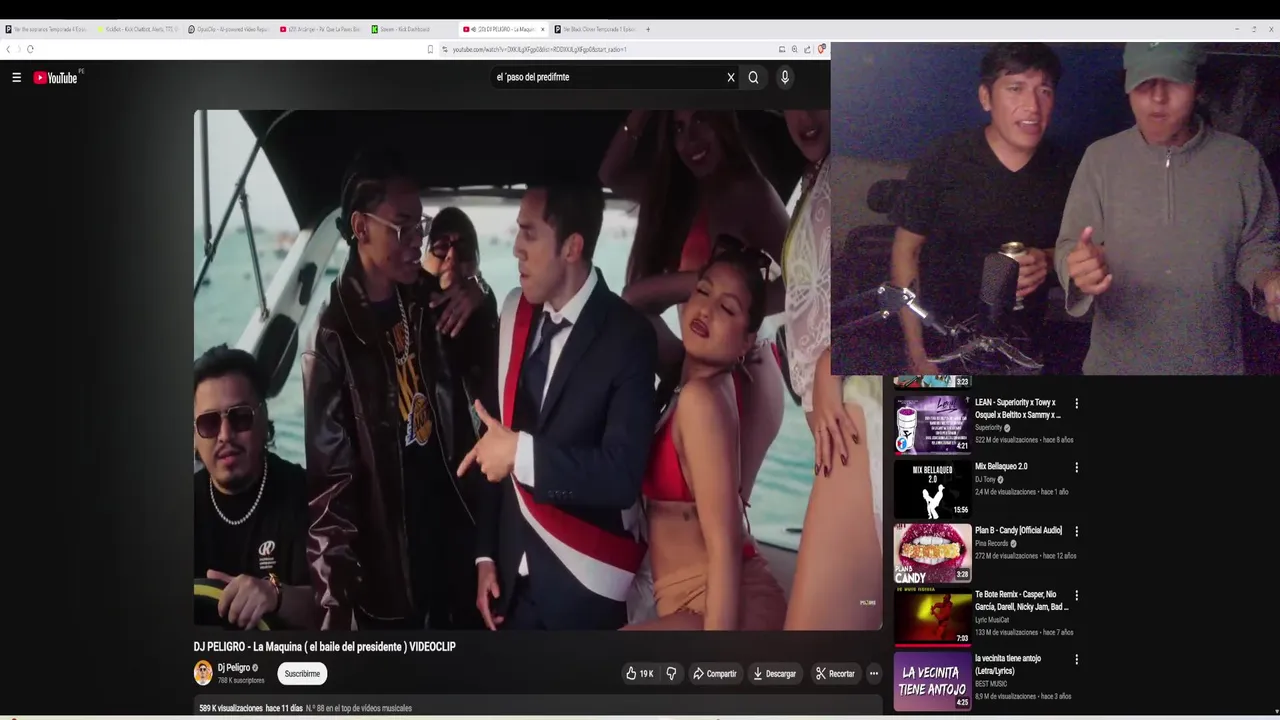Viewport: 1280px width, 720px height.
Task: Share the video with Compartir
Action: point(715,674)
